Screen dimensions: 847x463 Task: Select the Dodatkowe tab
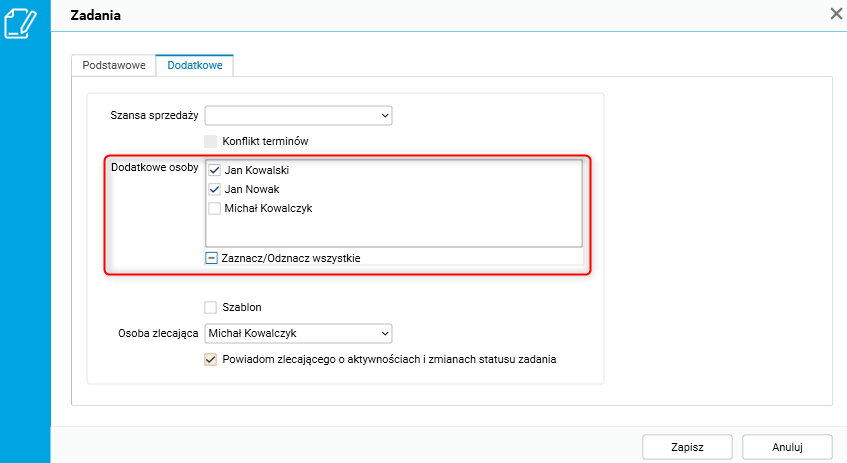pyautogui.click(x=195, y=65)
